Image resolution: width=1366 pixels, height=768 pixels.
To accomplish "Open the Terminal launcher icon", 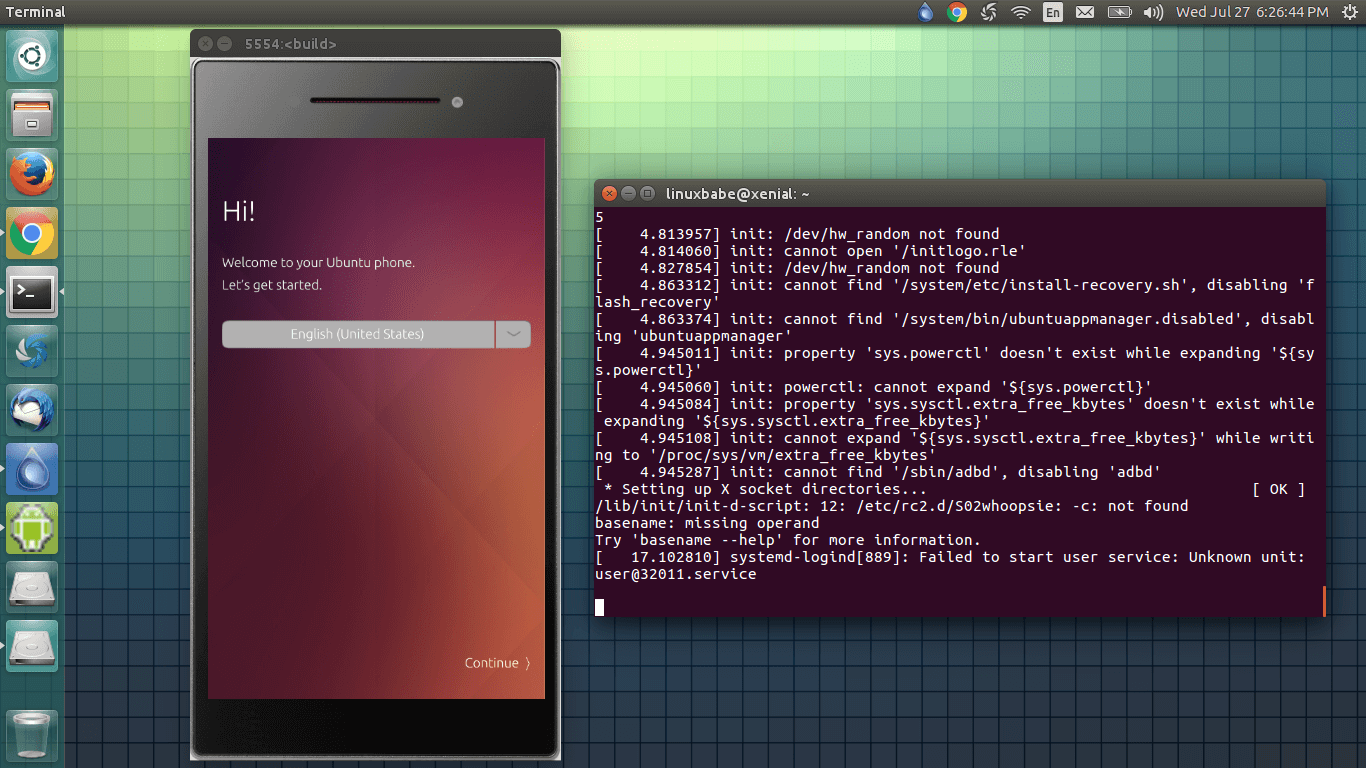I will 32,291.
